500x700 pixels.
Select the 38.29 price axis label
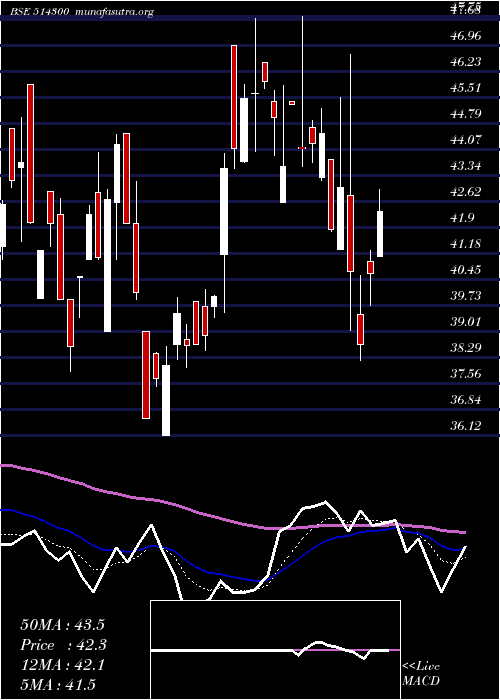[466, 347]
